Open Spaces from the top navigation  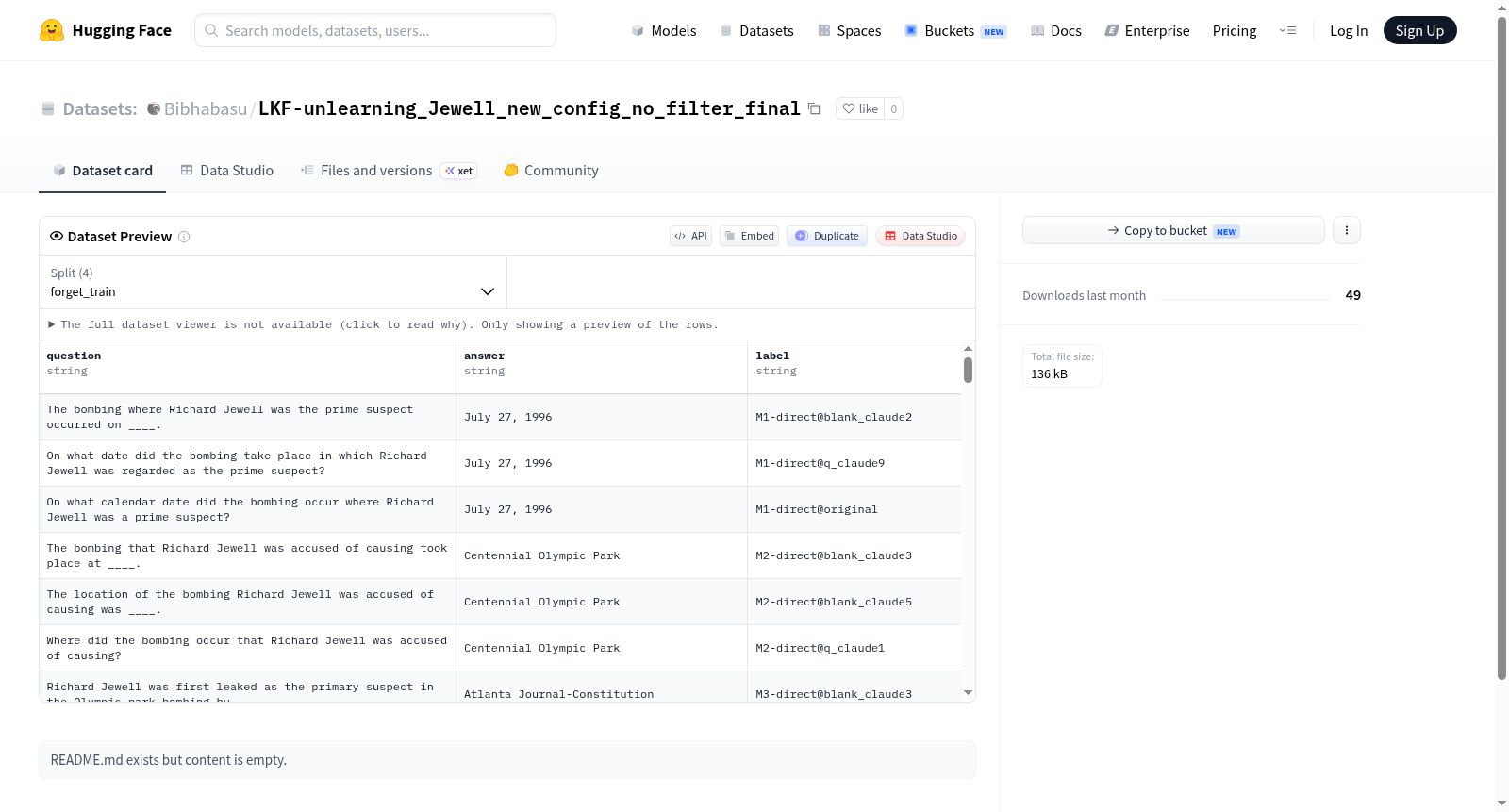[x=850, y=30]
